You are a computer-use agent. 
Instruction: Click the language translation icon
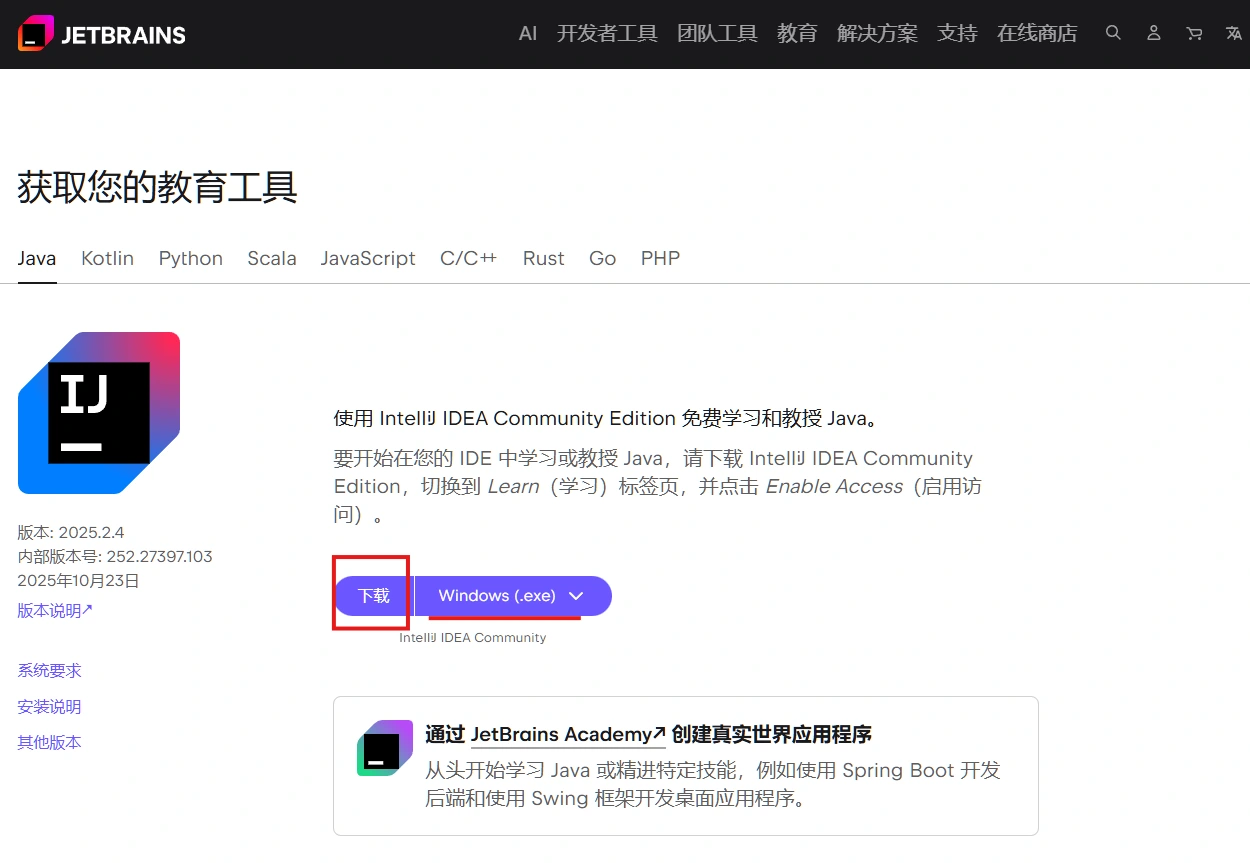click(1233, 33)
